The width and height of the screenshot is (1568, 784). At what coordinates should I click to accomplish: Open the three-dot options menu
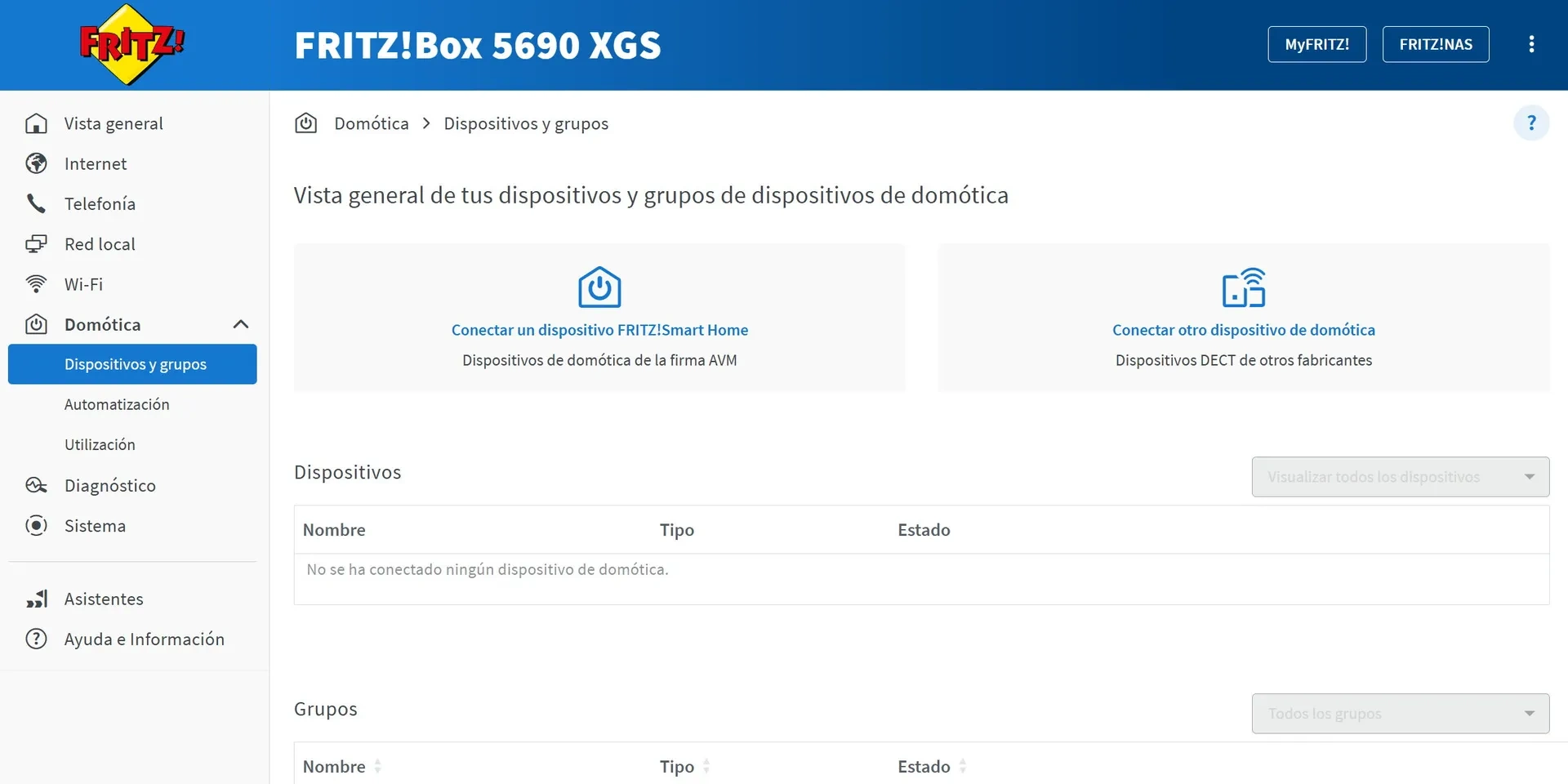click(1531, 44)
